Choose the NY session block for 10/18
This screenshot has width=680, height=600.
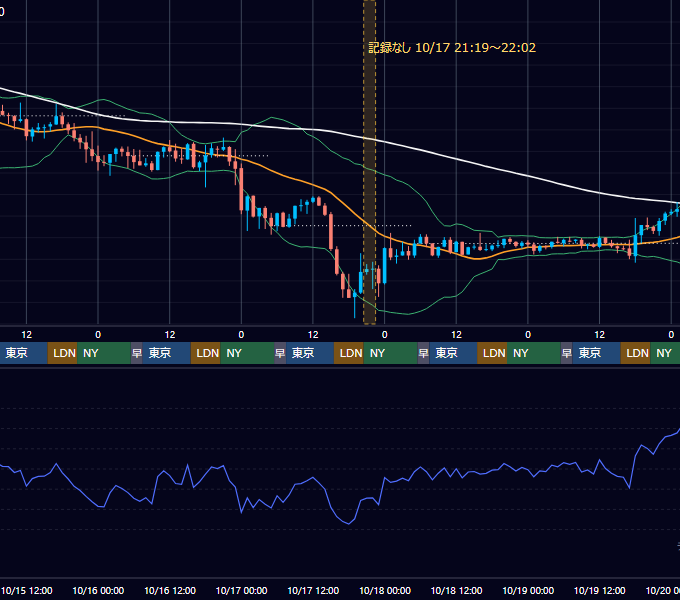point(534,353)
